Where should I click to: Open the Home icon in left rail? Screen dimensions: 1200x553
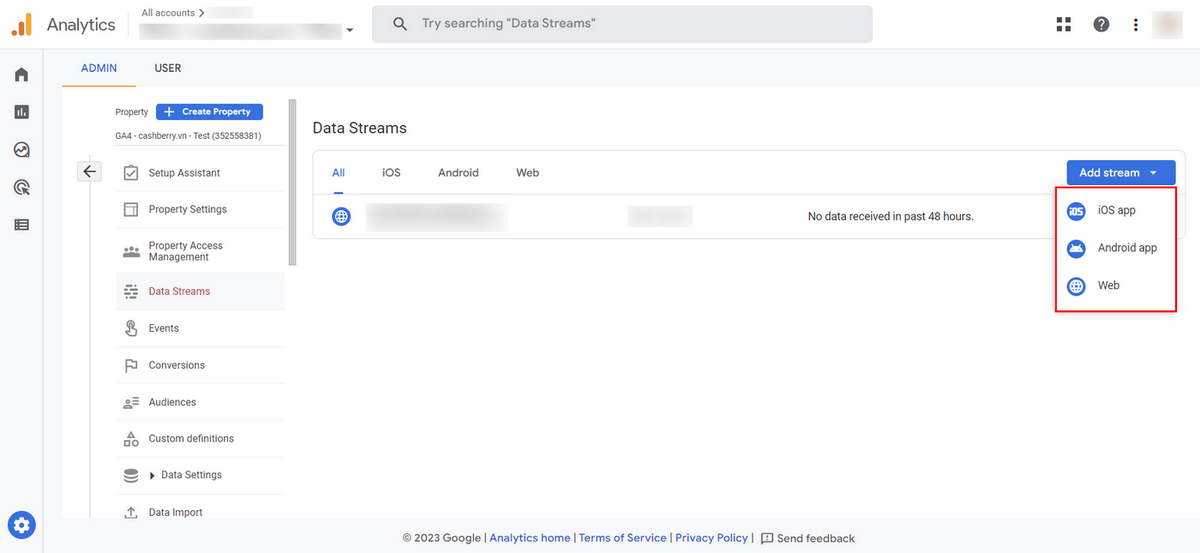[x=21, y=75]
